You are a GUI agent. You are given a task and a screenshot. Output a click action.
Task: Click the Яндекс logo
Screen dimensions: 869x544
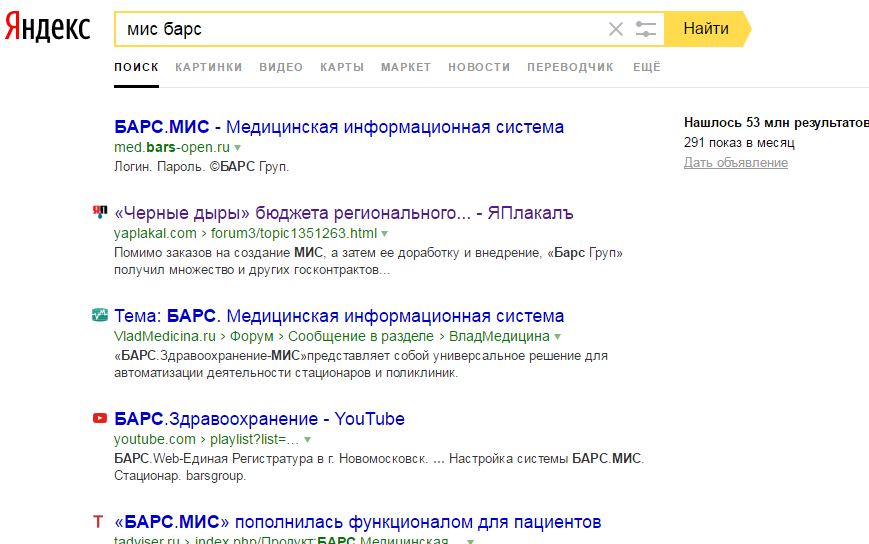(48, 27)
